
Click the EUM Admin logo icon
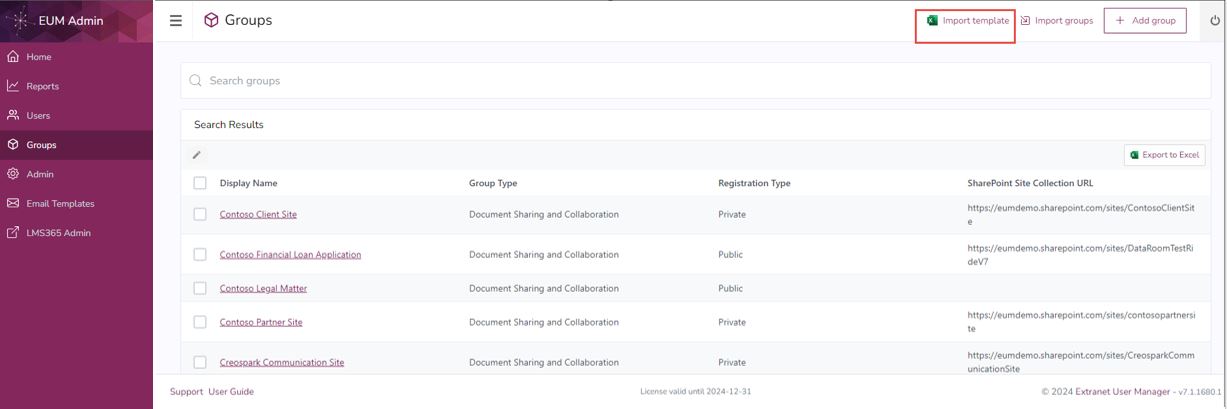point(20,20)
